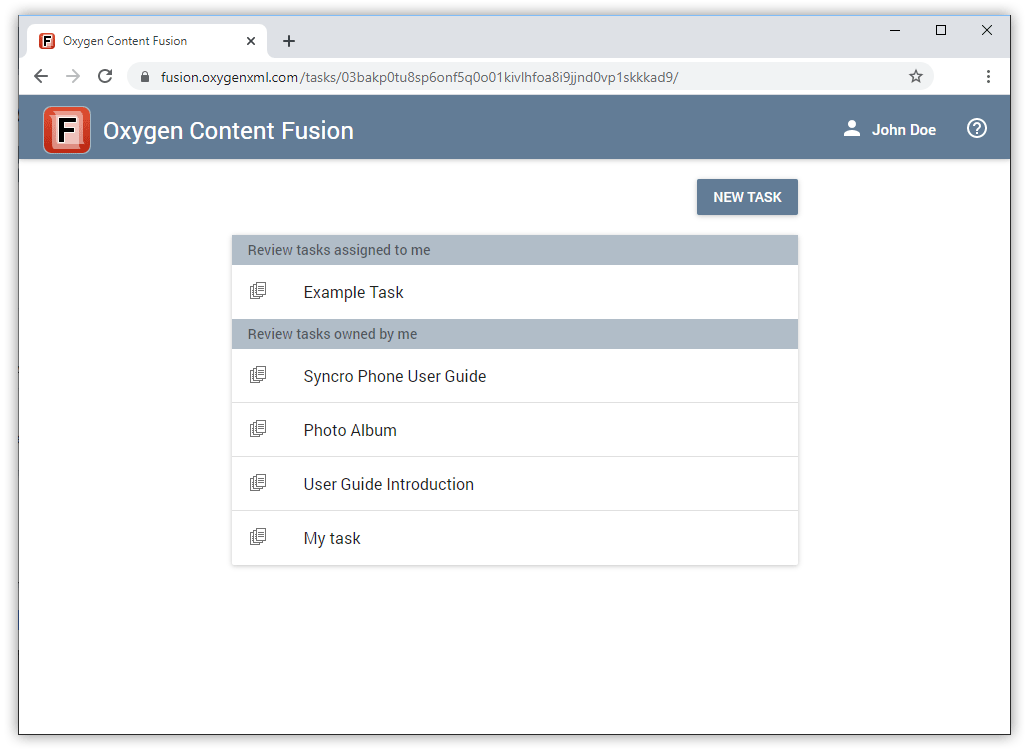Click the task icon beside Example Task

point(258,291)
